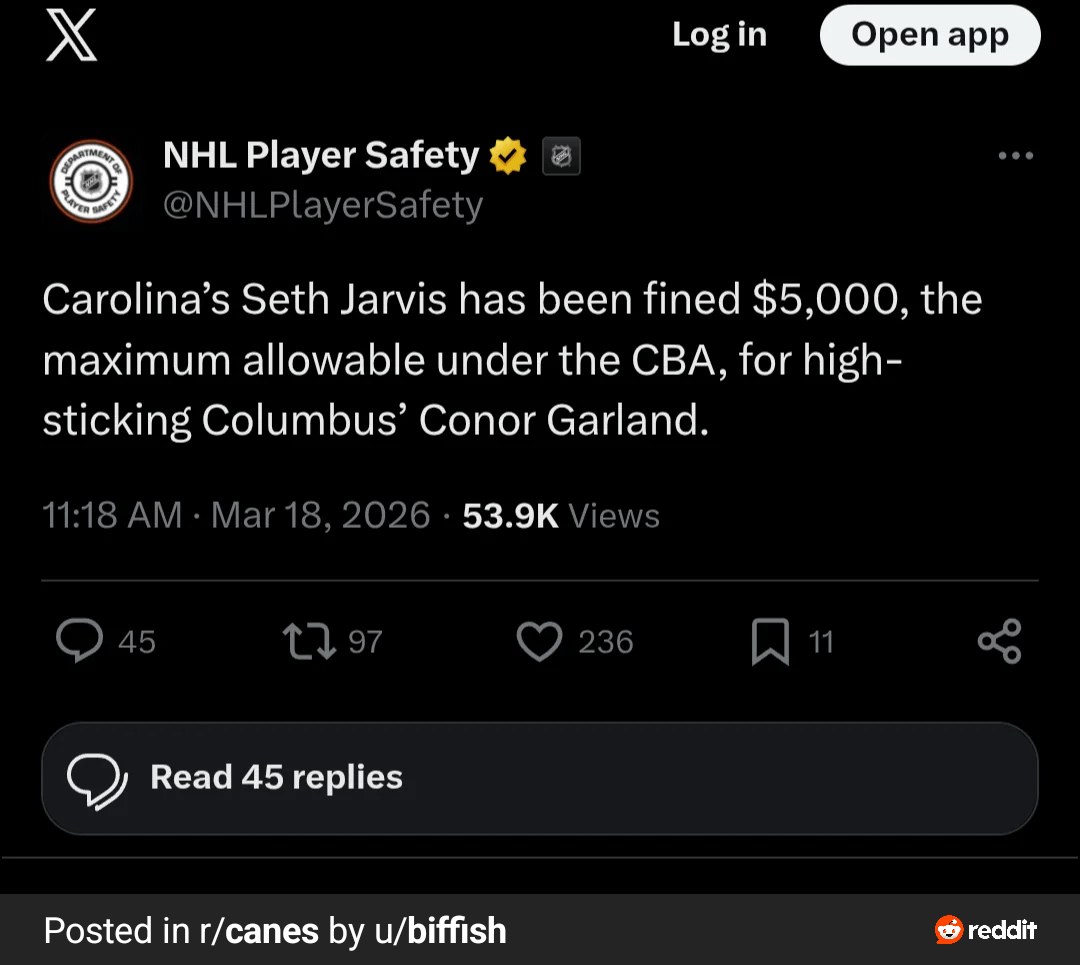
Task: Click the tweet timestamp Mar 18, 2026
Action: (320, 515)
